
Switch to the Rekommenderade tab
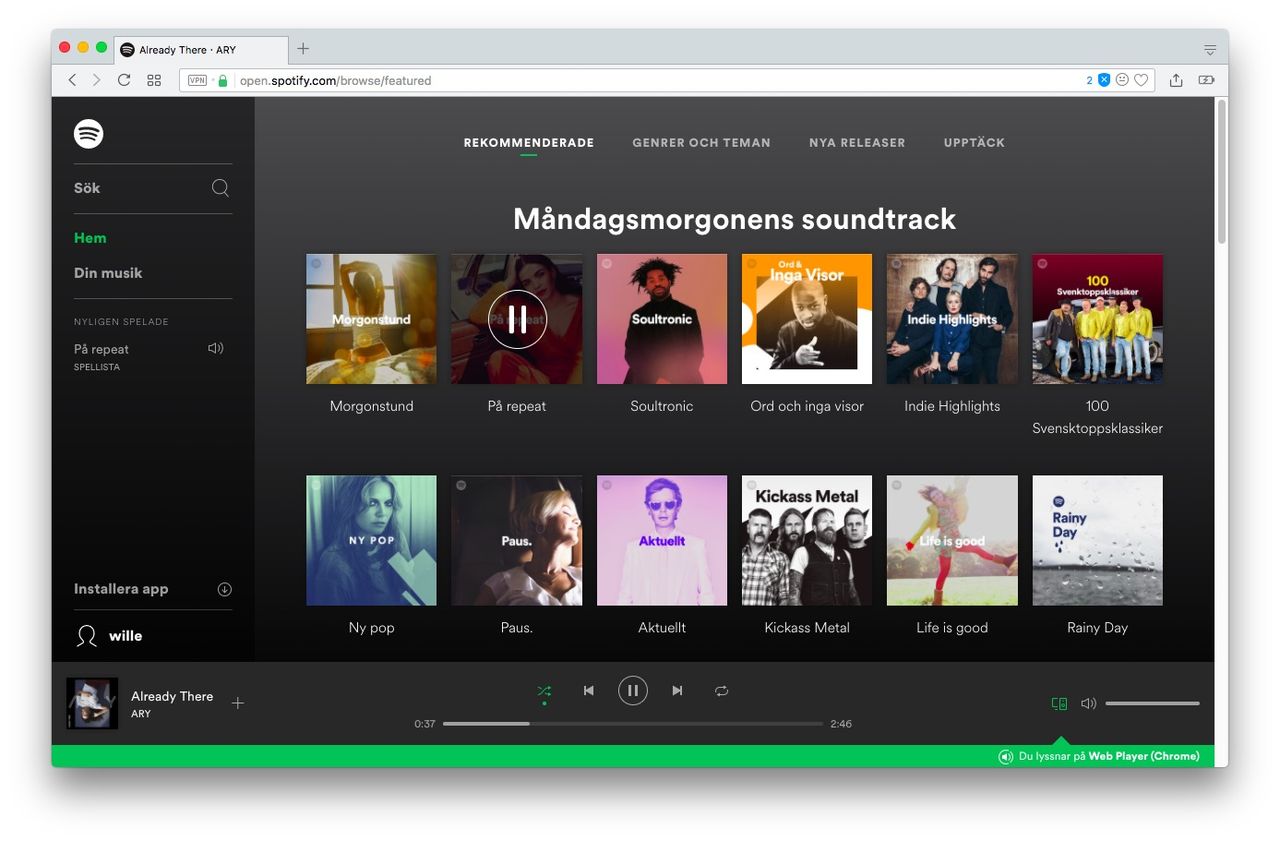[529, 143]
